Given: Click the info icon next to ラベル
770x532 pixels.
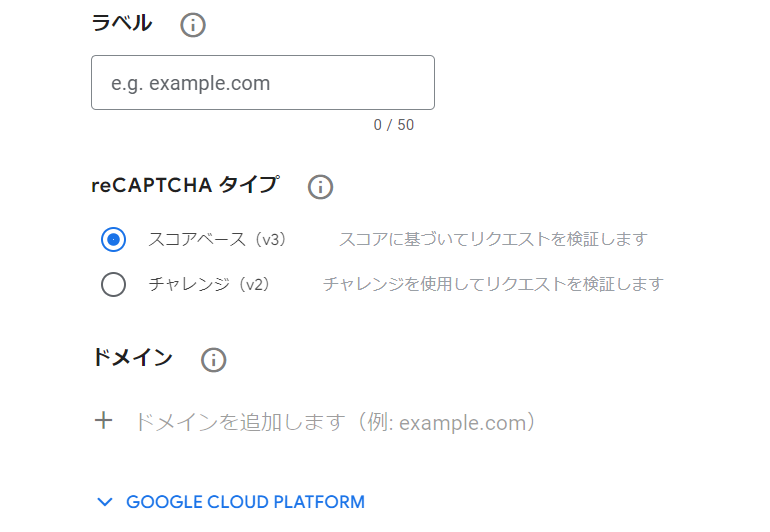Looking at the screenshot, I should [193, 25].
